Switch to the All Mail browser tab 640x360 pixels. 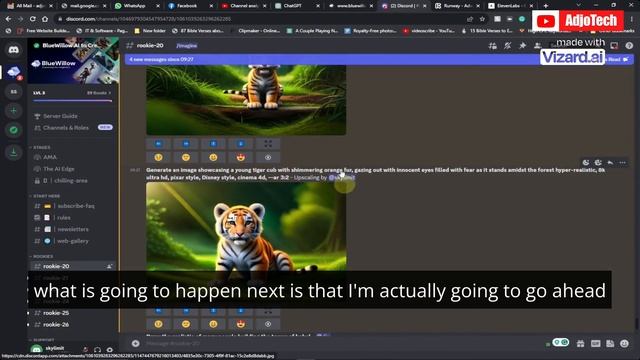31,6
